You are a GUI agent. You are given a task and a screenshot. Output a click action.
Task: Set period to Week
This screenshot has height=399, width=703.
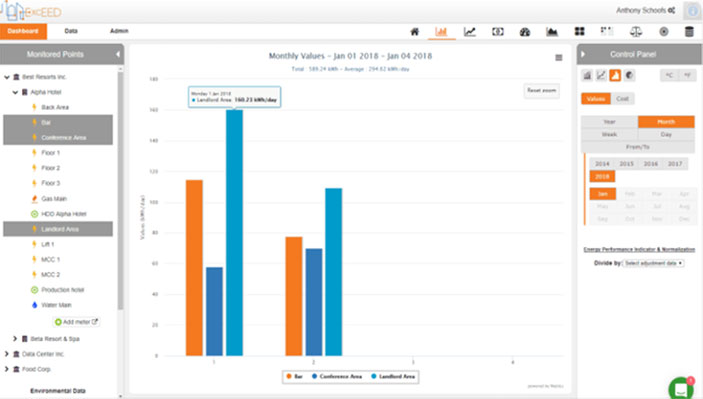click(609, 134)
